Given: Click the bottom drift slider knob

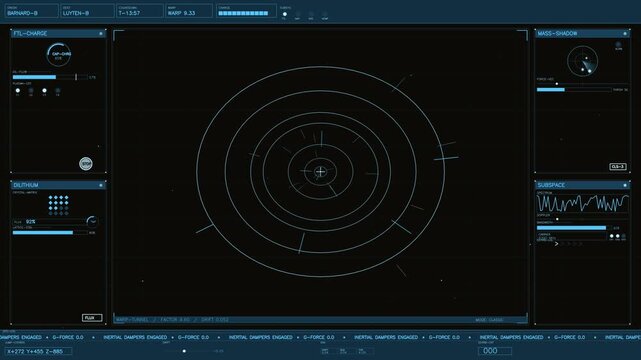Looking at the screenshot, I should pyautogui.click(x=184, y=351).
